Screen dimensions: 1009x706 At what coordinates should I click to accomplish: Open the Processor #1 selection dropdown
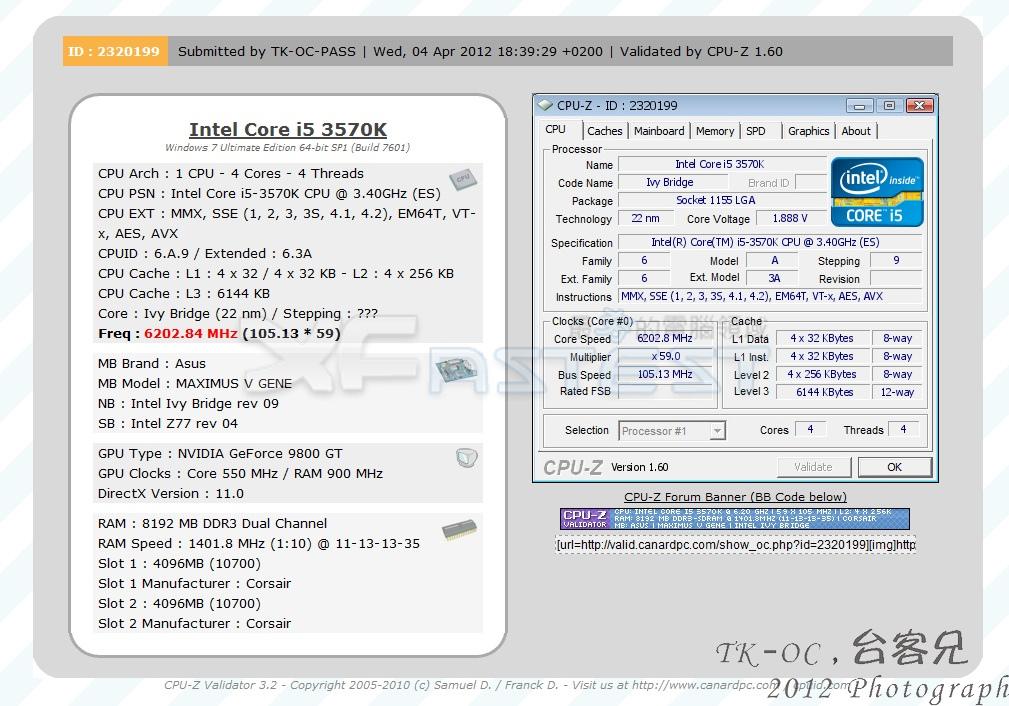(672, 431)
